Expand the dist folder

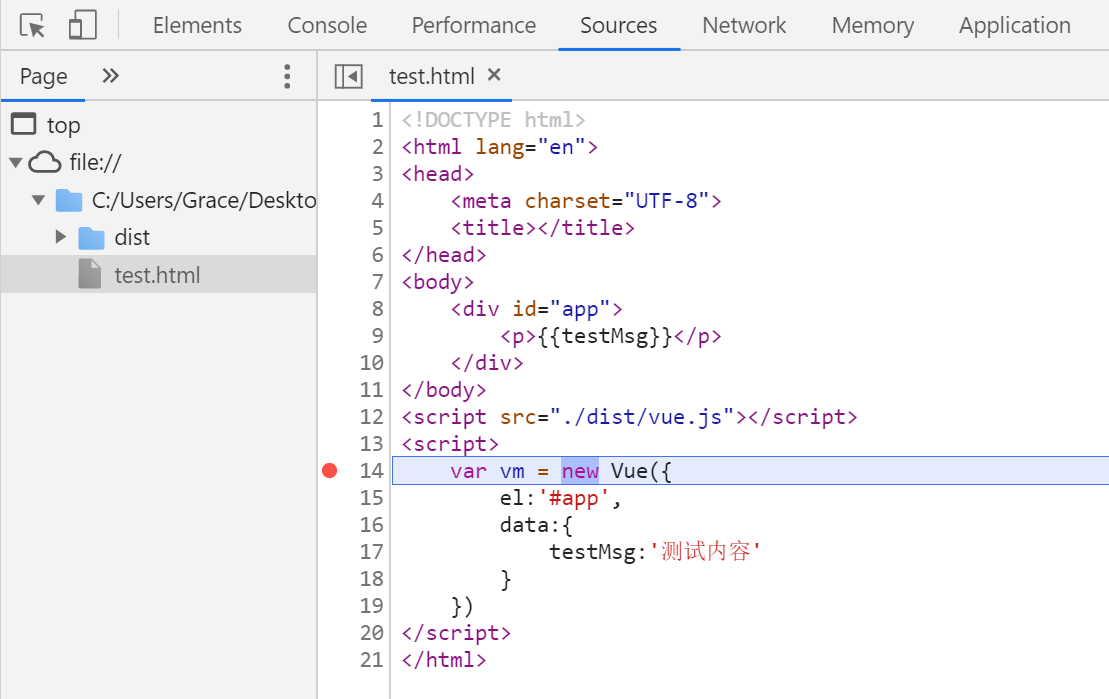tap(61, 237)
